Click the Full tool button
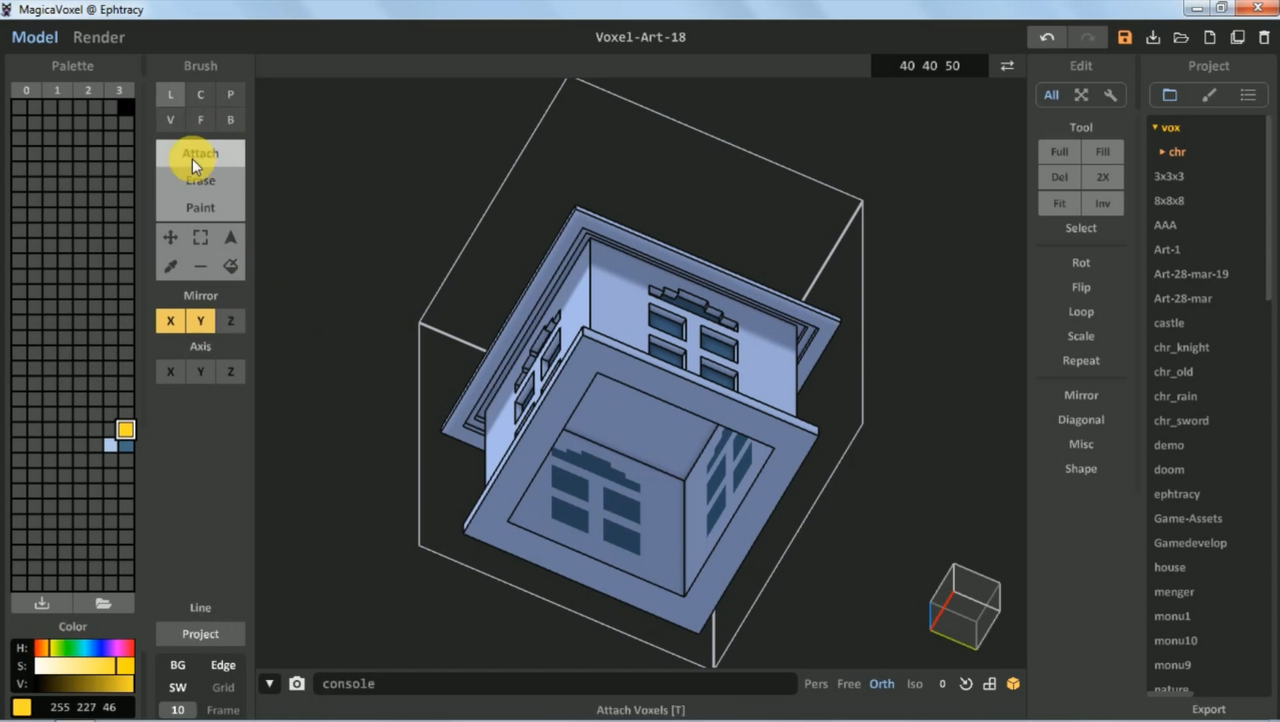The image size is (1280, 722). pos(1059,152)
